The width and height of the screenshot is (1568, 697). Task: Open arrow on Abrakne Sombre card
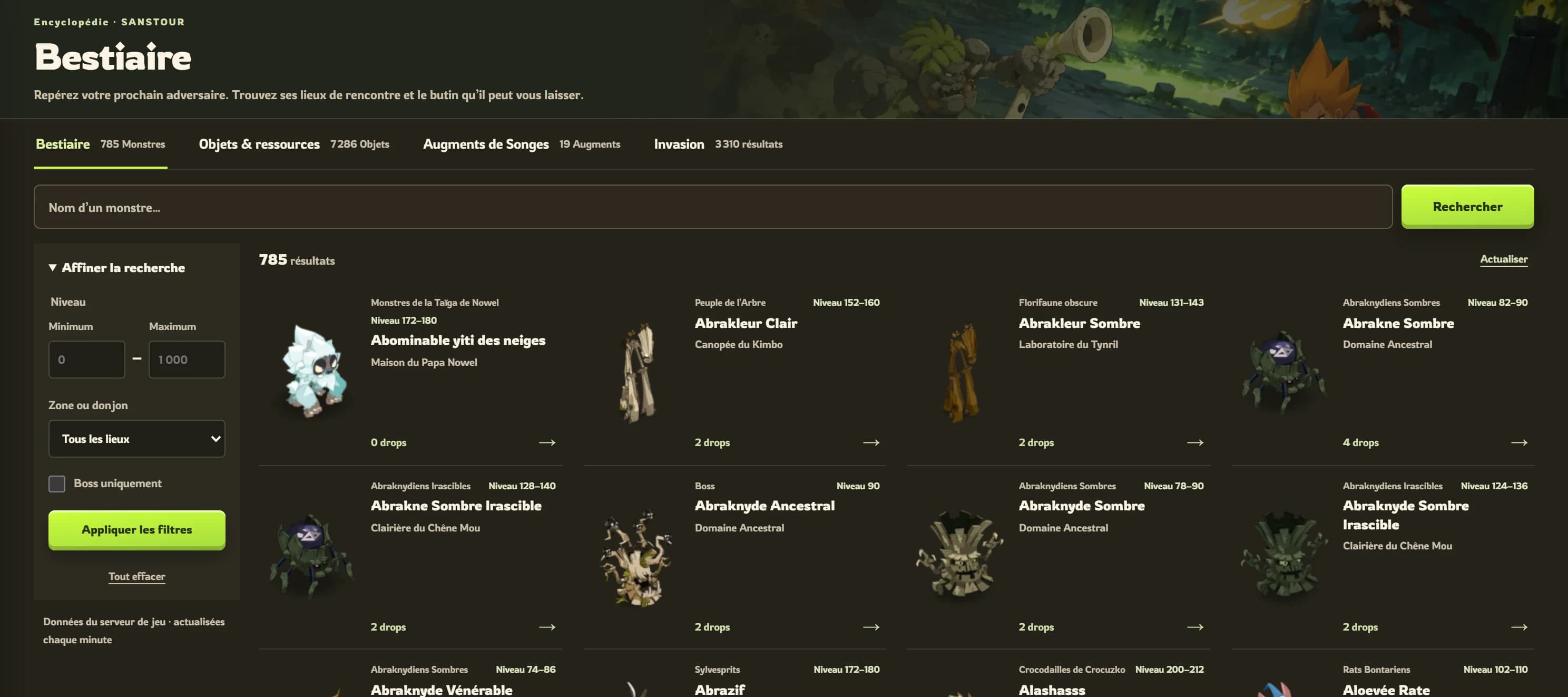(1518, 442)
